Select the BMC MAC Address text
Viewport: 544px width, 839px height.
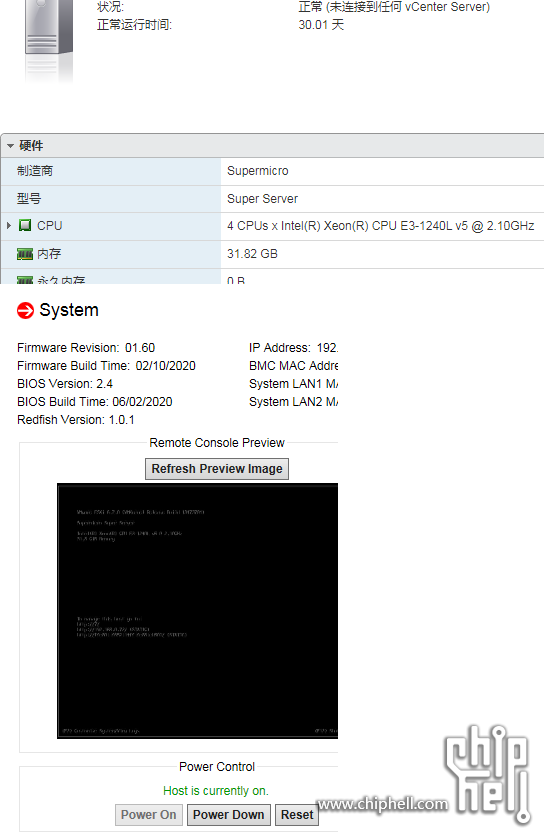point(293,365)
